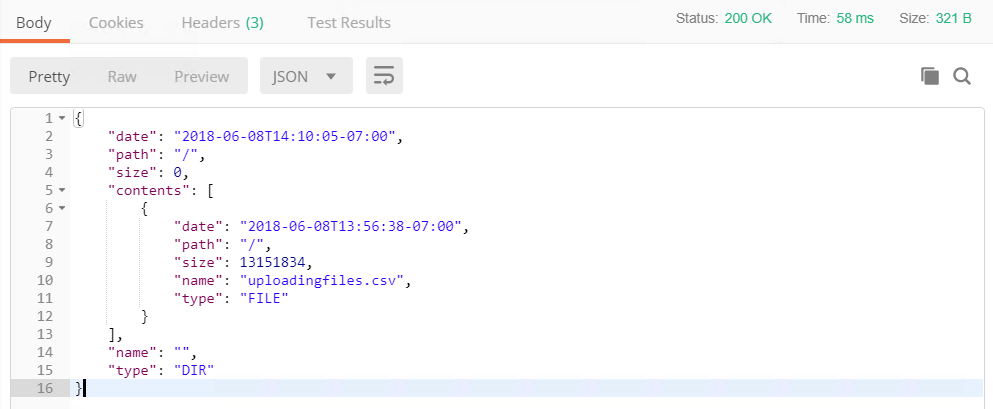Screen dimensions: 993x409
Task: Open search in response body
Action: tap(962, 77)
